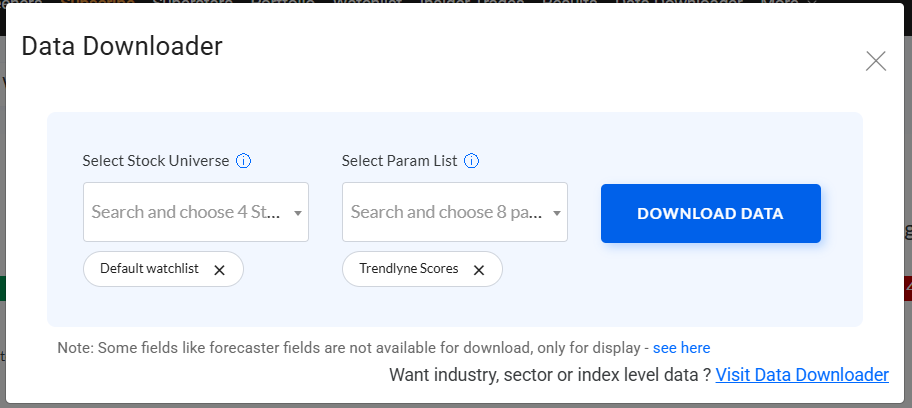Click the info icon beside Select Stock Universe
The image size is (912, 408).
pos(243,160)
